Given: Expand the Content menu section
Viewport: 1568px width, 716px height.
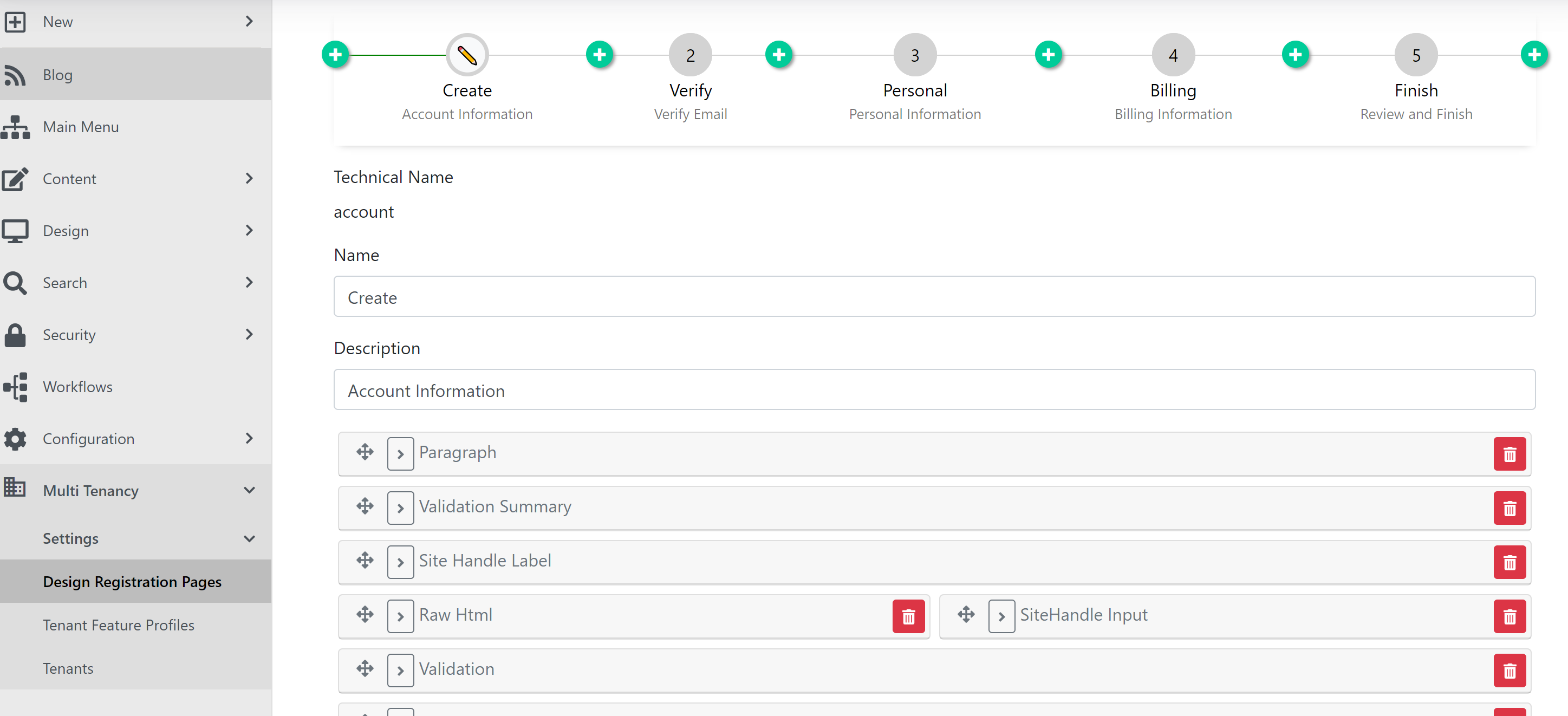Looking at the screenshot, I should [x=249, y=178].
